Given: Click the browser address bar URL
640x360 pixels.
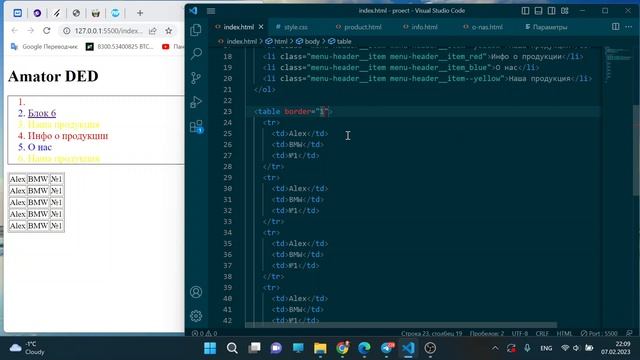Looking at the screenshot, I should [109, 31].
